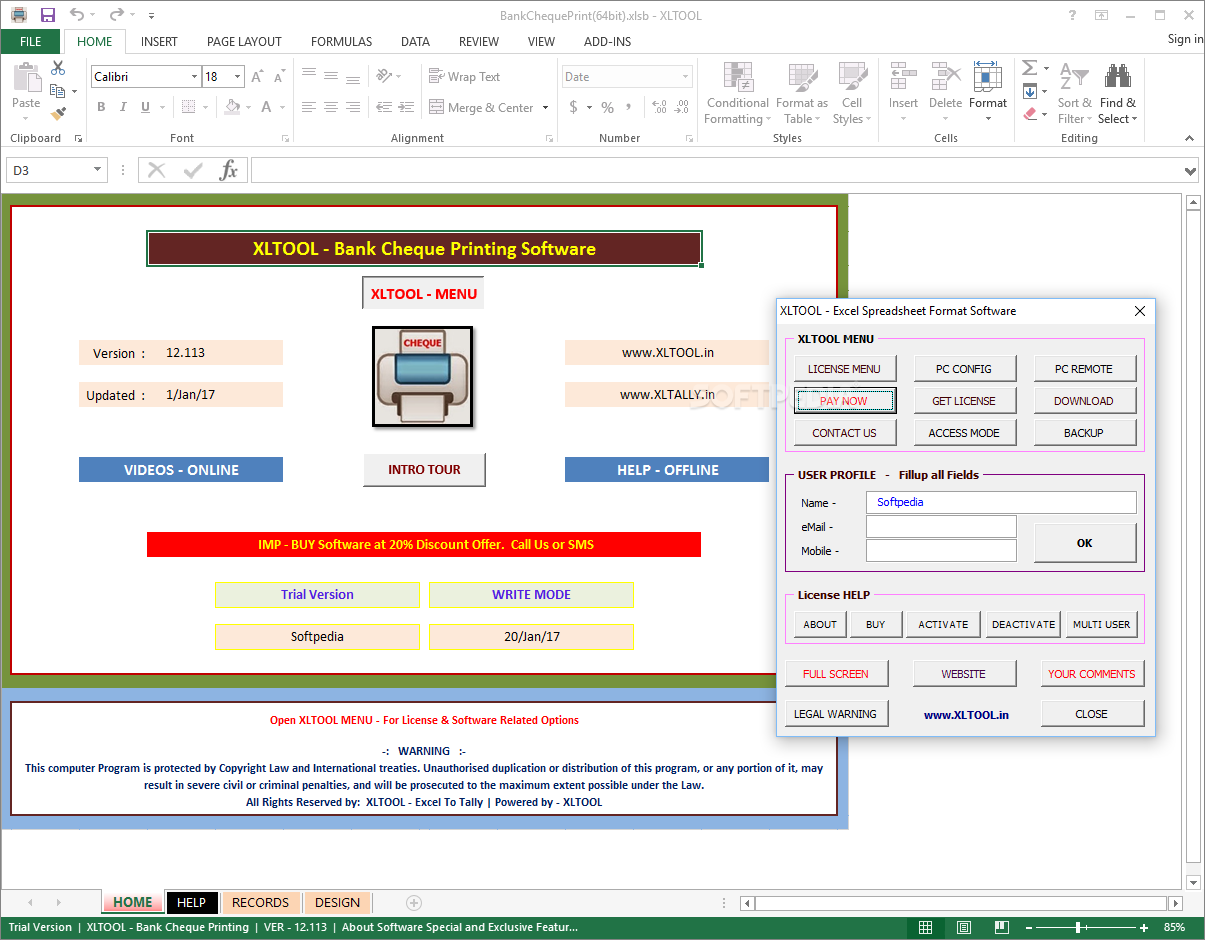
Task: Open the FILE tab
Action: click(31, 41)
